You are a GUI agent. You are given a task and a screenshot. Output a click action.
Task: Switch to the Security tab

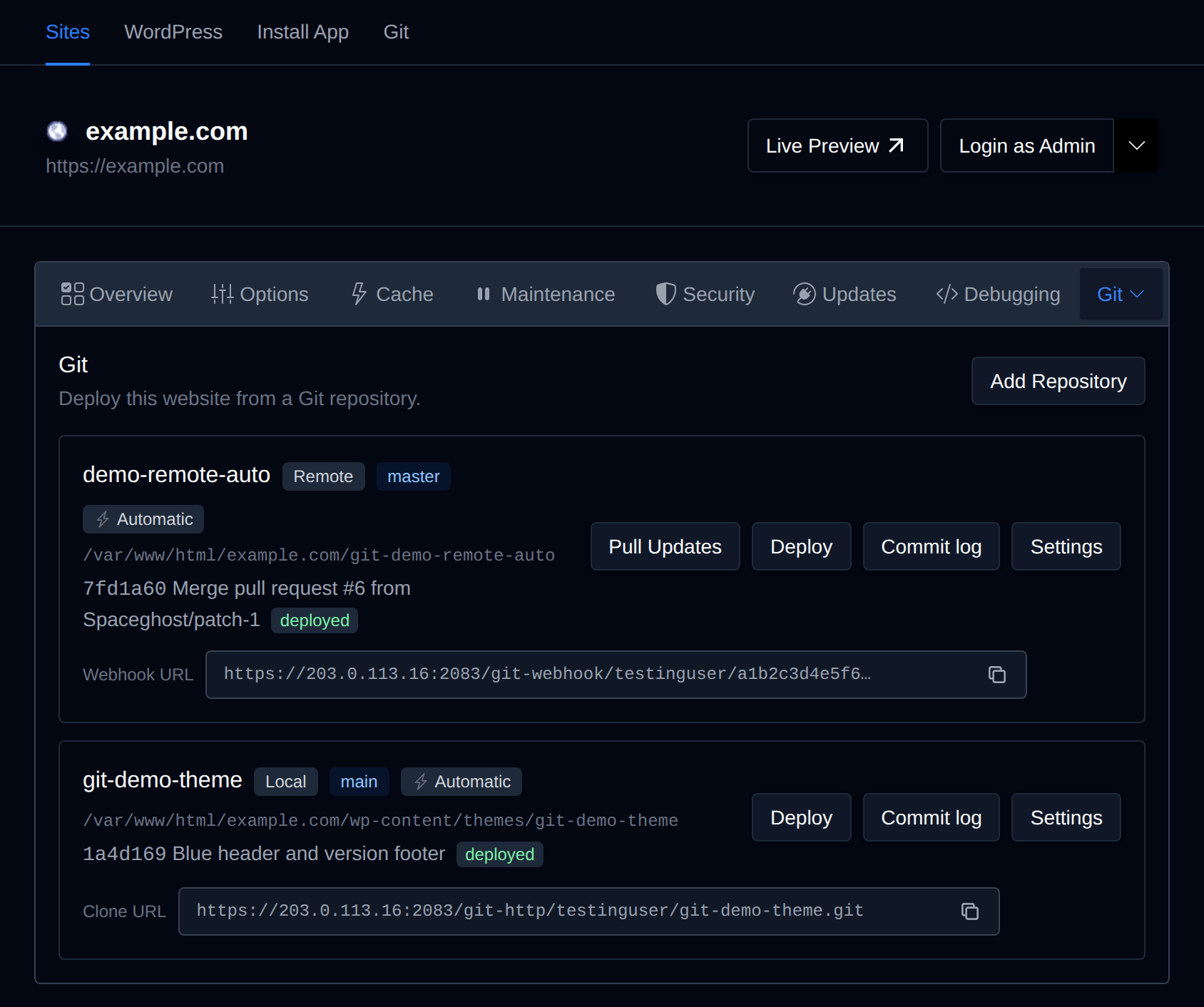click(x=705, y=294)
